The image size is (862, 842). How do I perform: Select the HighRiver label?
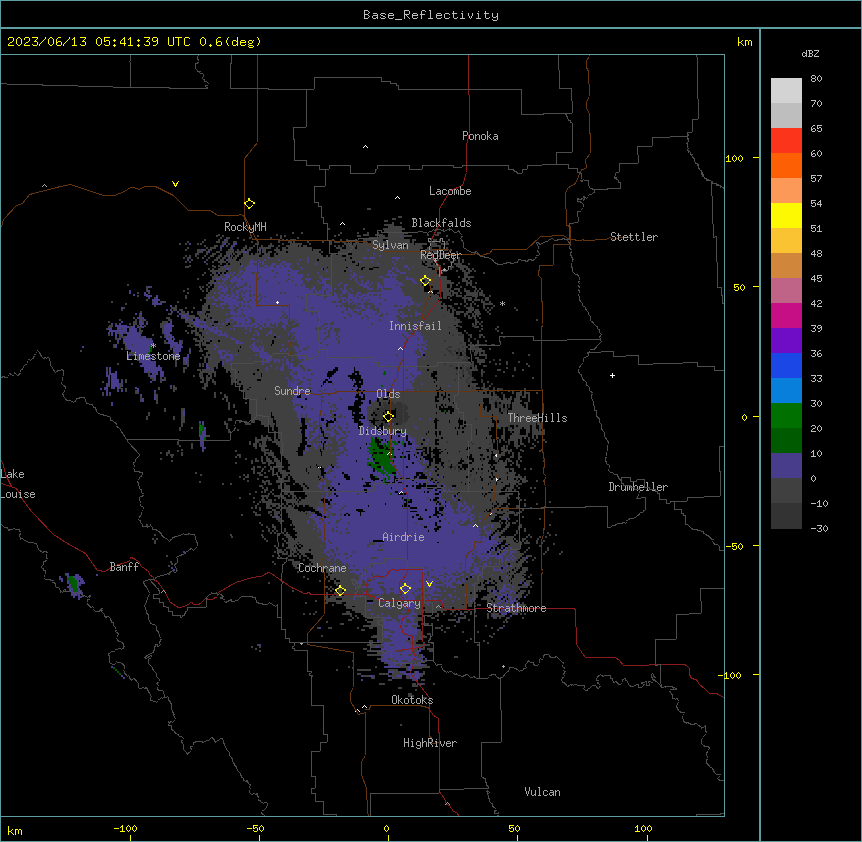point(430,743)
